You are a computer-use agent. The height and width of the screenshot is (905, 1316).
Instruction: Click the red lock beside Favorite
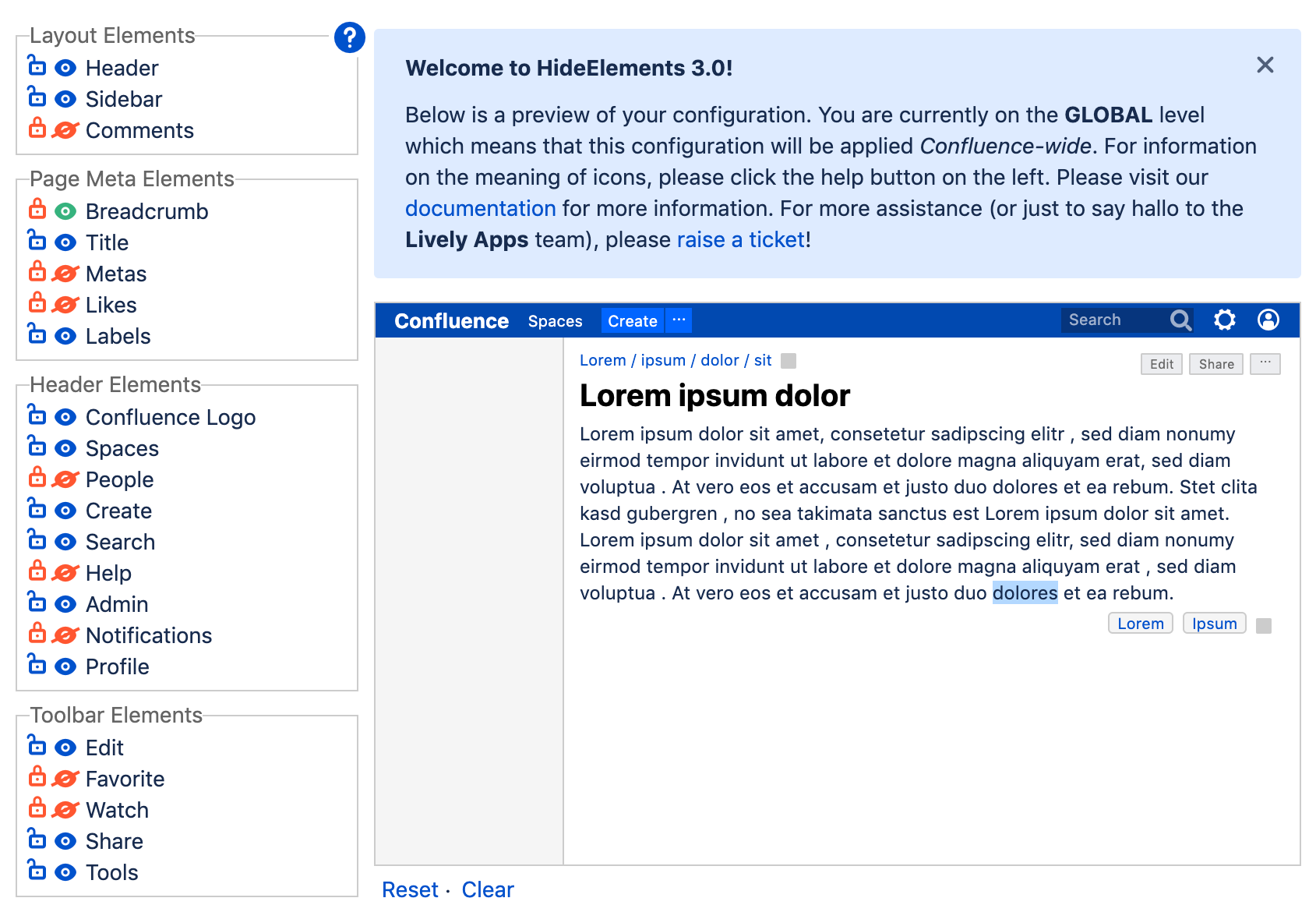[x=37, y=776]
